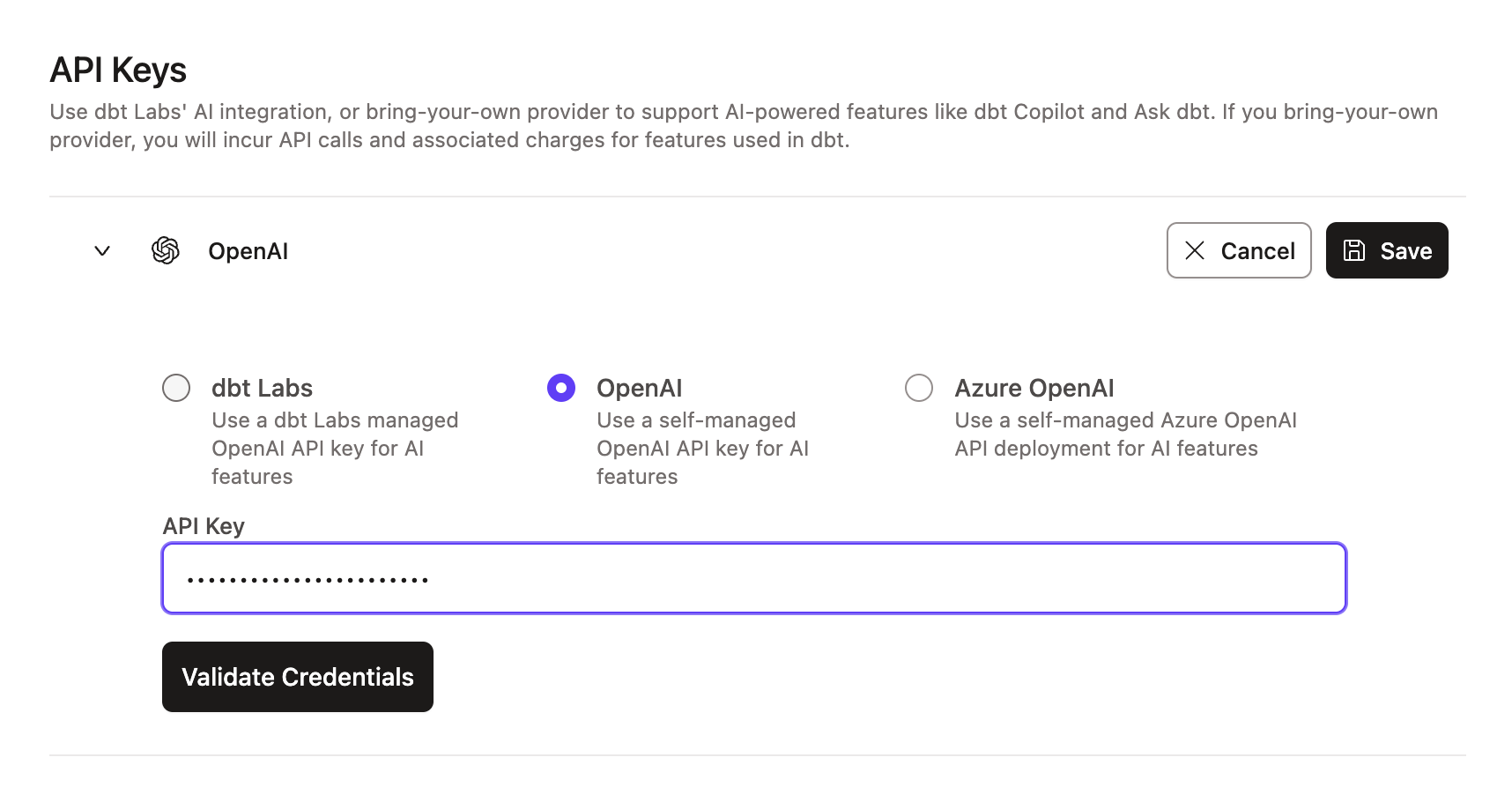Click the Azure OpenAI option label

coord(1034,388)
